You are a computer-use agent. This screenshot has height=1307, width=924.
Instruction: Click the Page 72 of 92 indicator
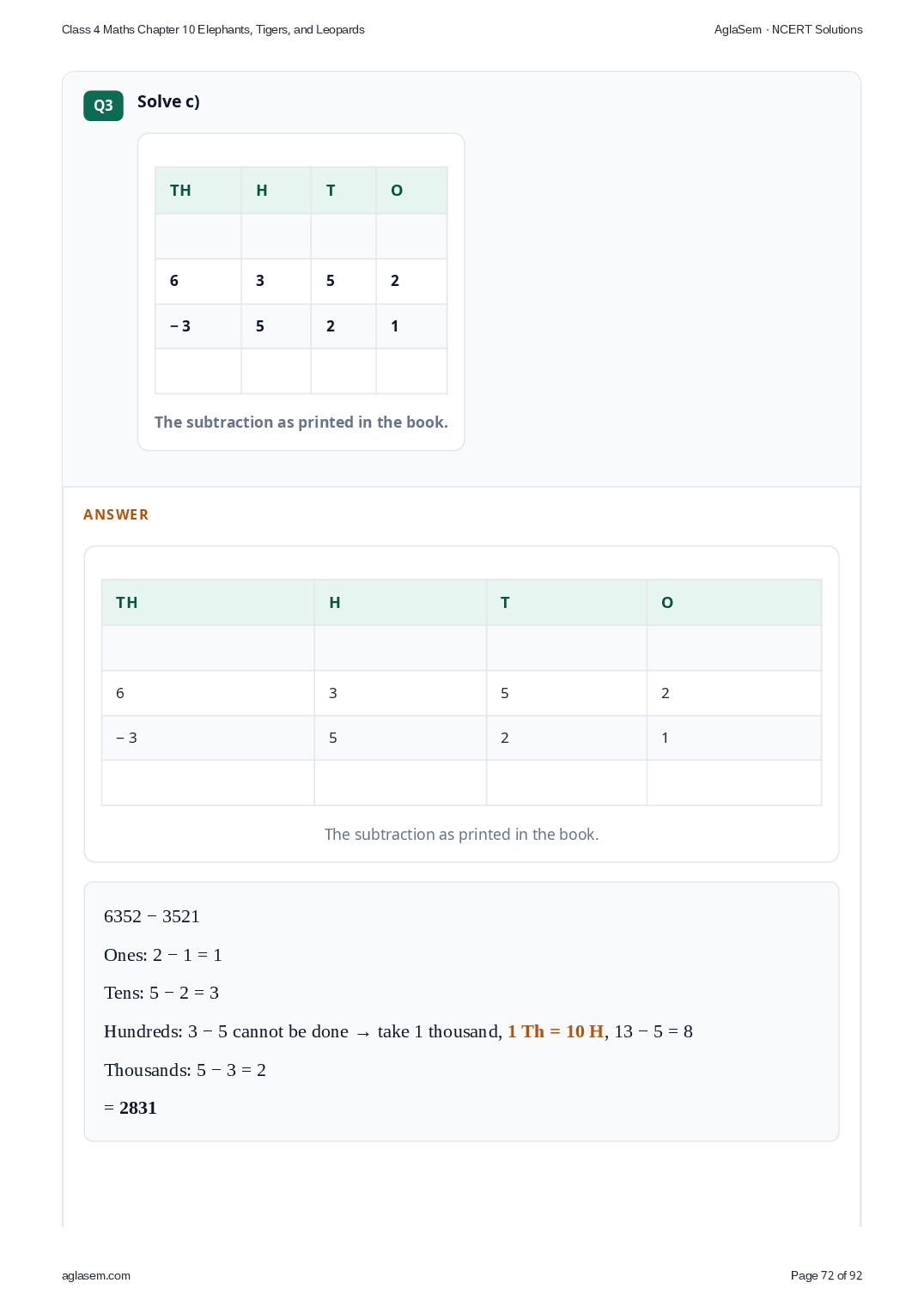(x=826, y=1275)
